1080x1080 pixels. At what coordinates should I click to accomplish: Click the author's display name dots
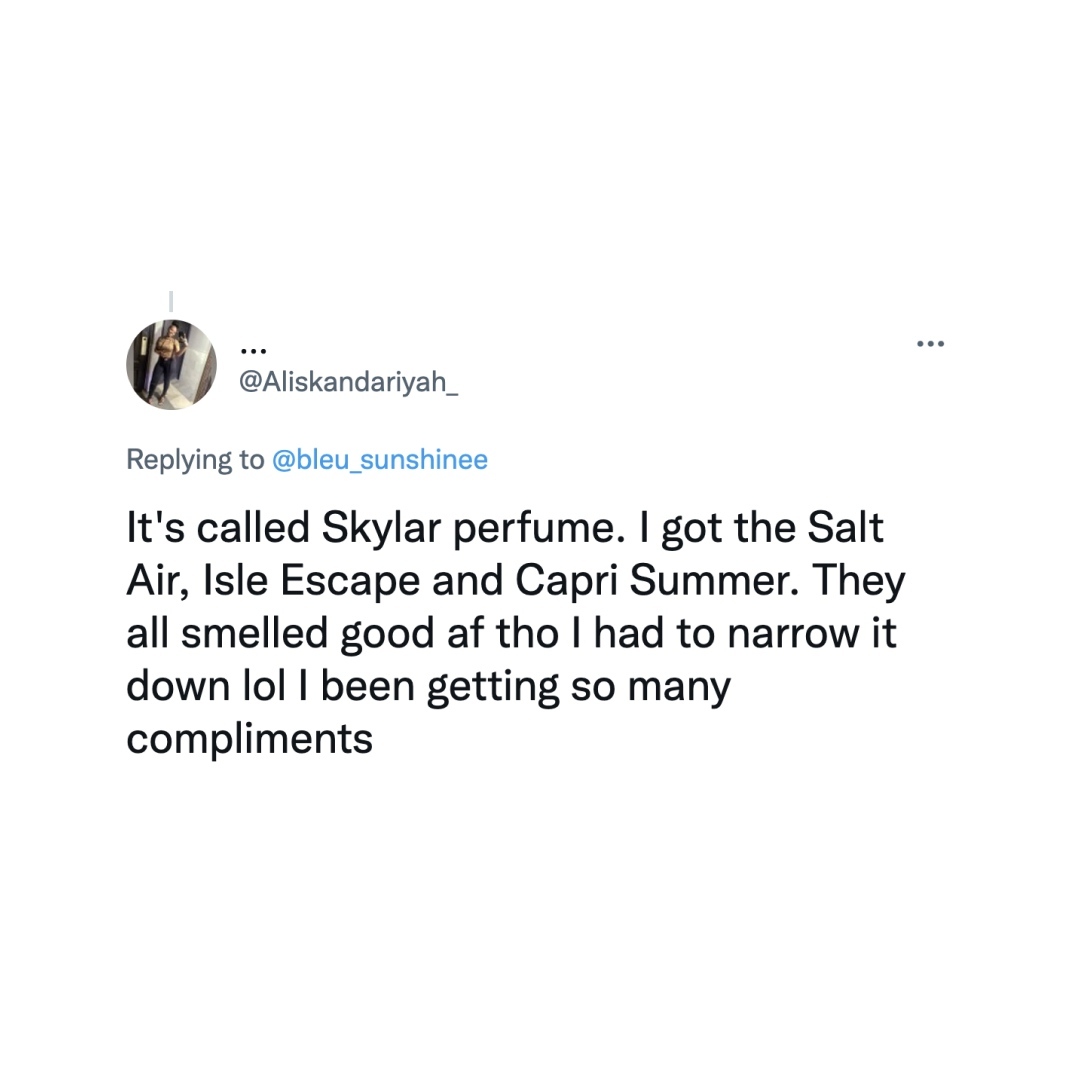pos(254,350)
